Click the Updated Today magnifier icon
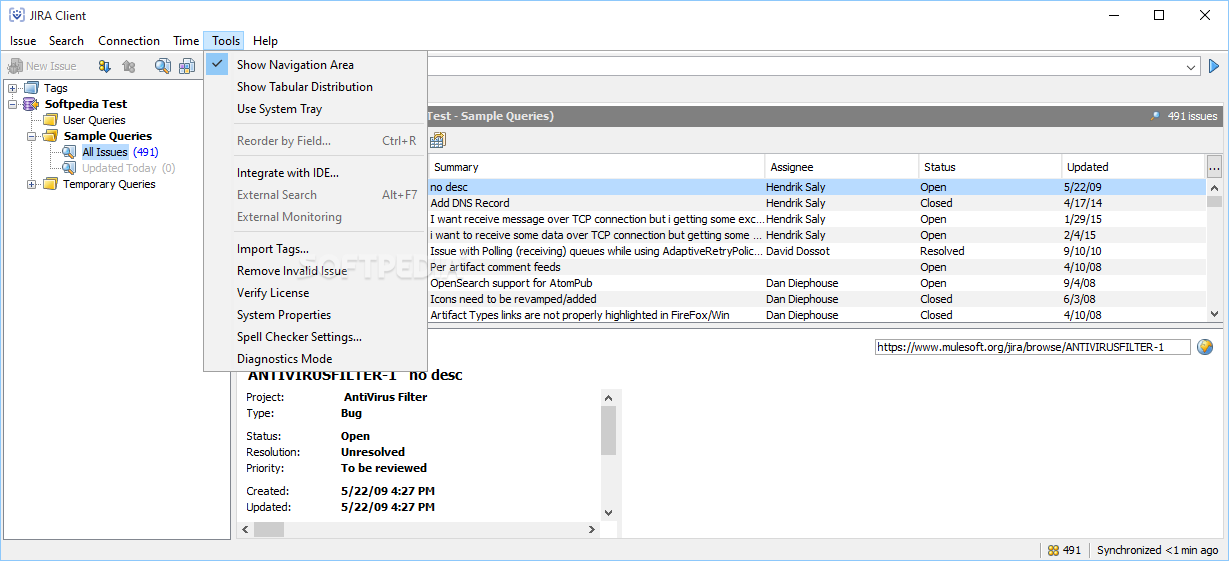 tap(69, 168)
